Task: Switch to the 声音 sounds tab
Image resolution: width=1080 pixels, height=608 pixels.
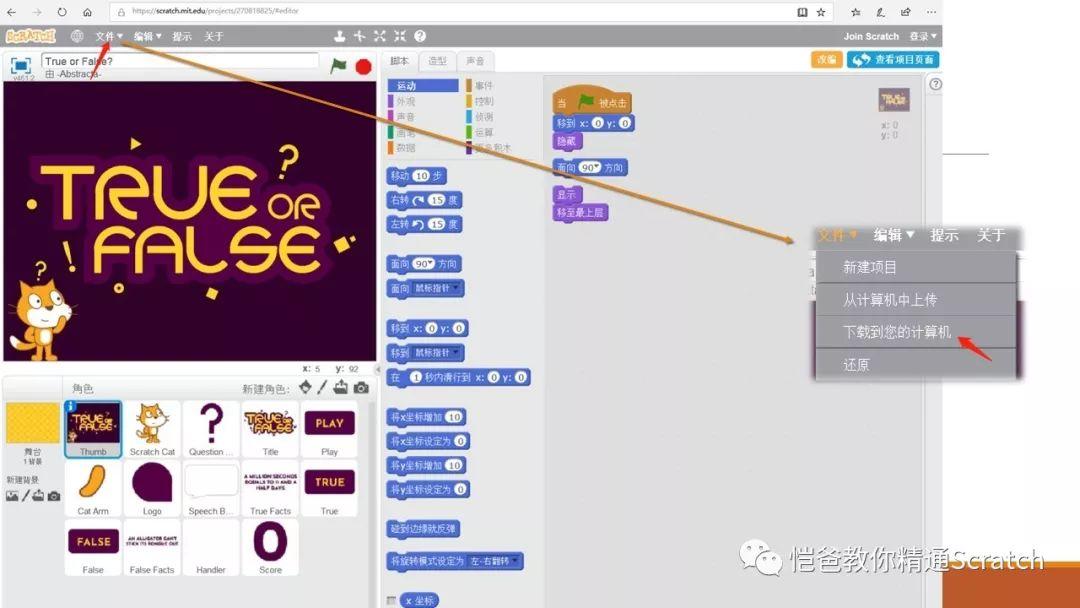Action: click(475, 61)
